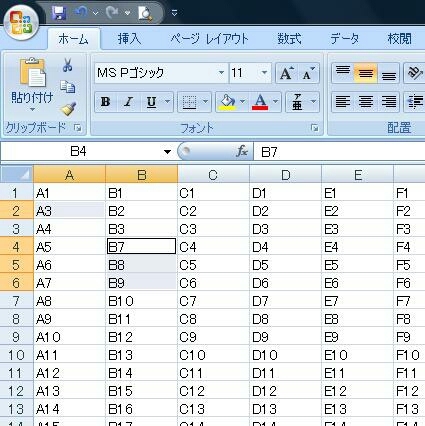The image size is (425, 426).
Task: Click the Name Box showing B4
Action: (79, 152)
